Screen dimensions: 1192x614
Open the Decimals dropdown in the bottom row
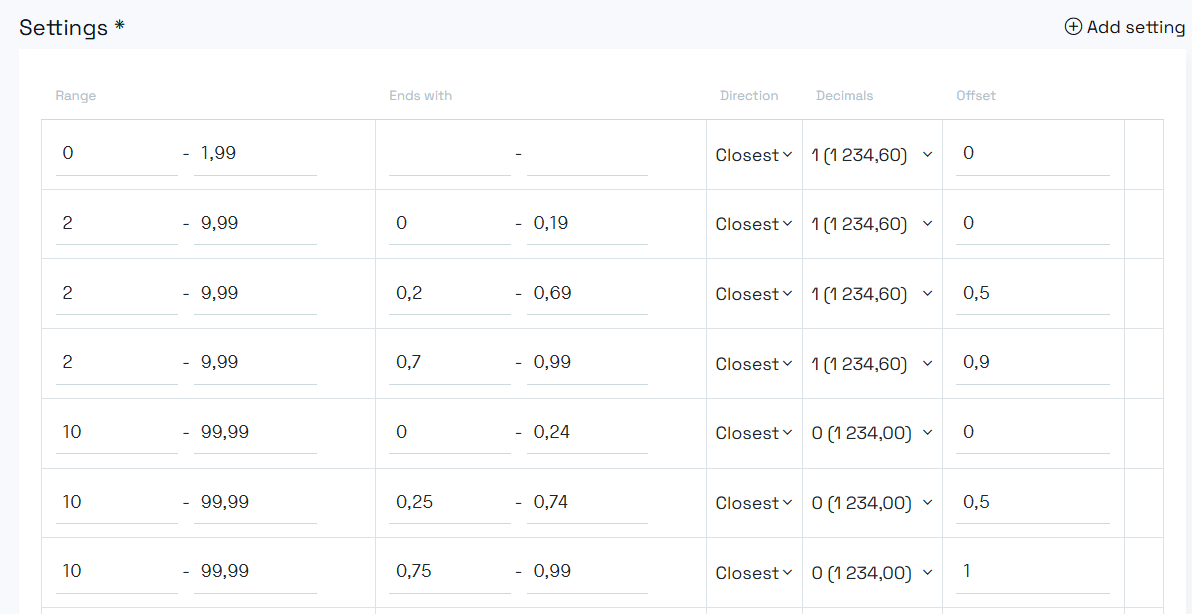[x=871, y=572]
